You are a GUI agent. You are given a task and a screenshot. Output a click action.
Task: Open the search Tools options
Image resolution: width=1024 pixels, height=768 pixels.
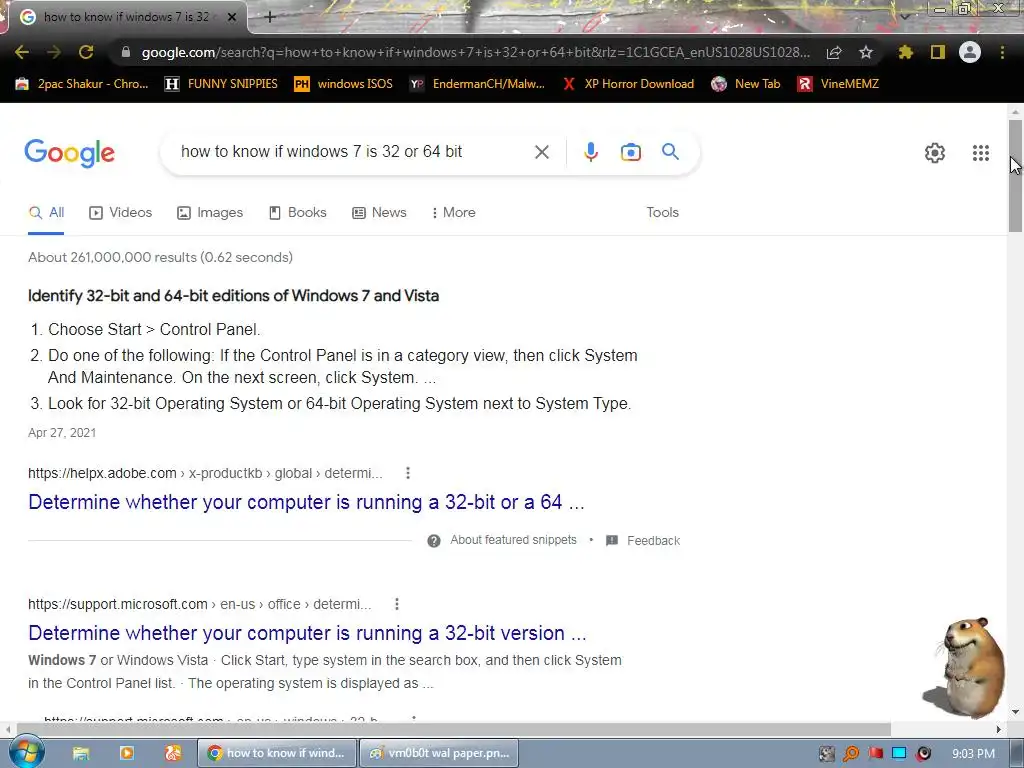click(662, 213)
